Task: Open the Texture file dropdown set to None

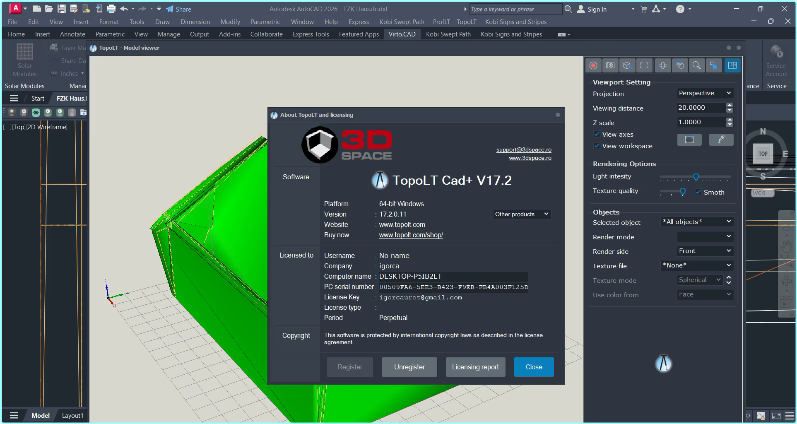Action: click(697, 265)
